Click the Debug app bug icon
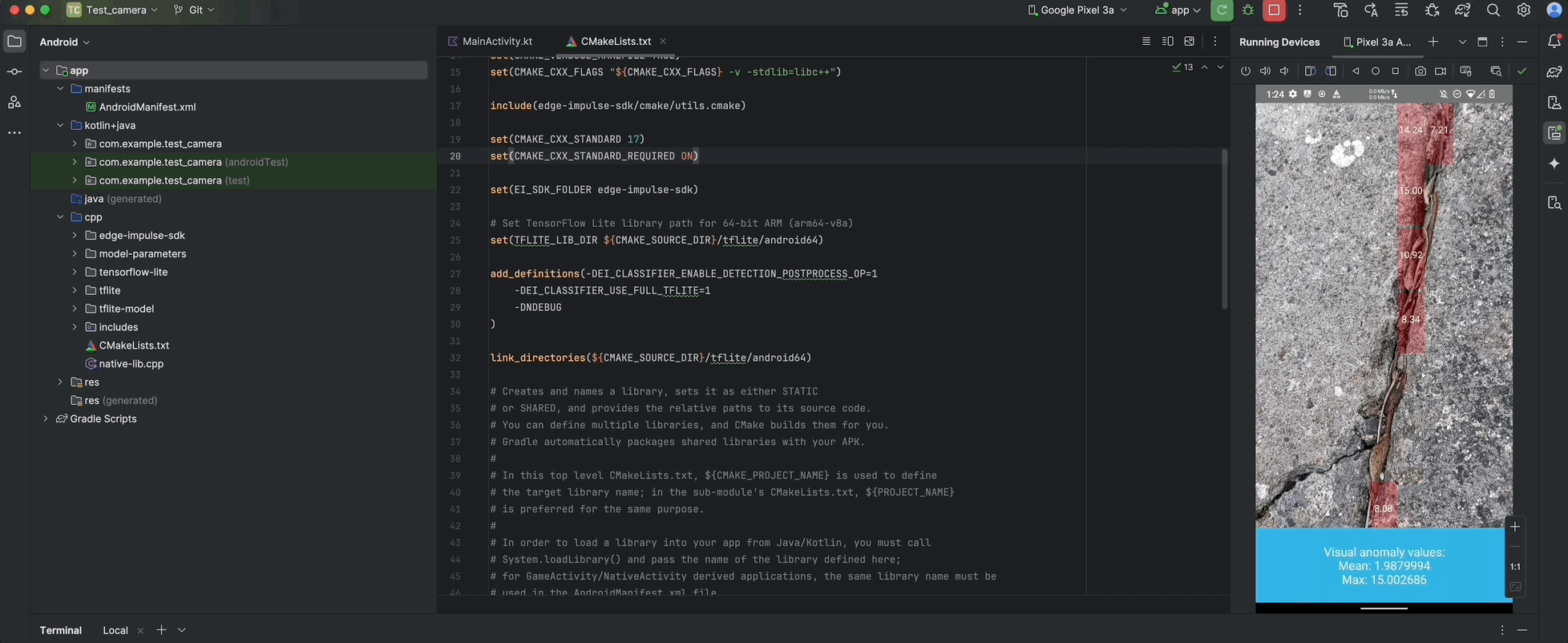The width and height of the screenshot is (1568, 643). pyautogui.click(x=1248, y=10)
